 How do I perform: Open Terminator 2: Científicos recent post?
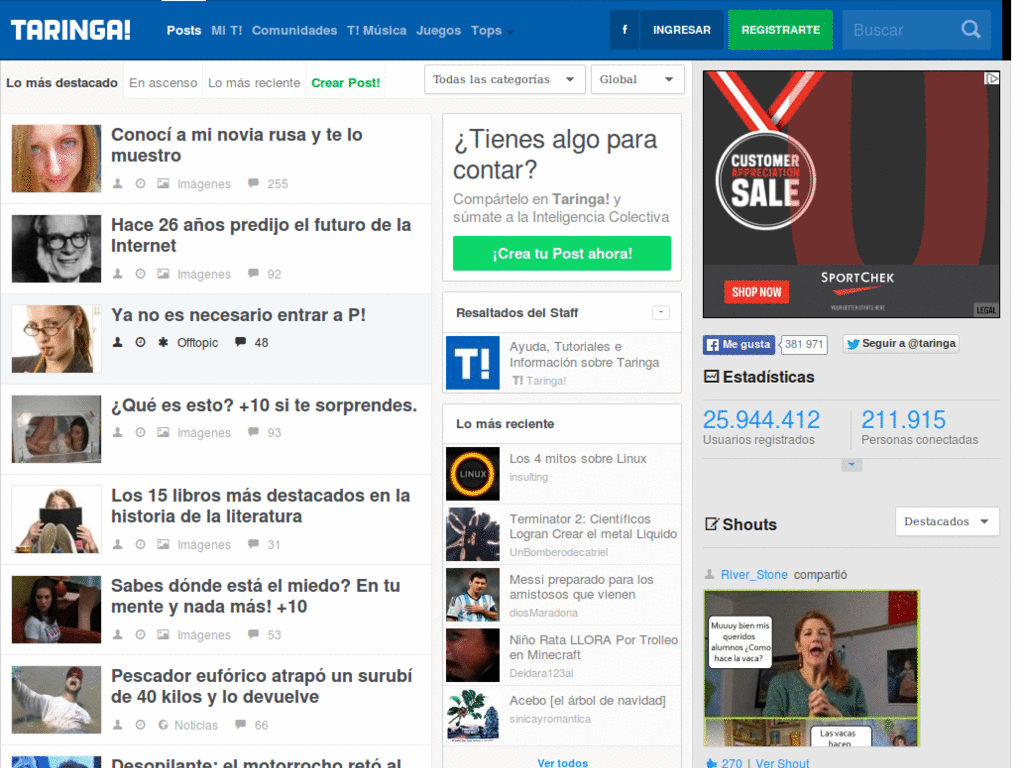[593, 526]
